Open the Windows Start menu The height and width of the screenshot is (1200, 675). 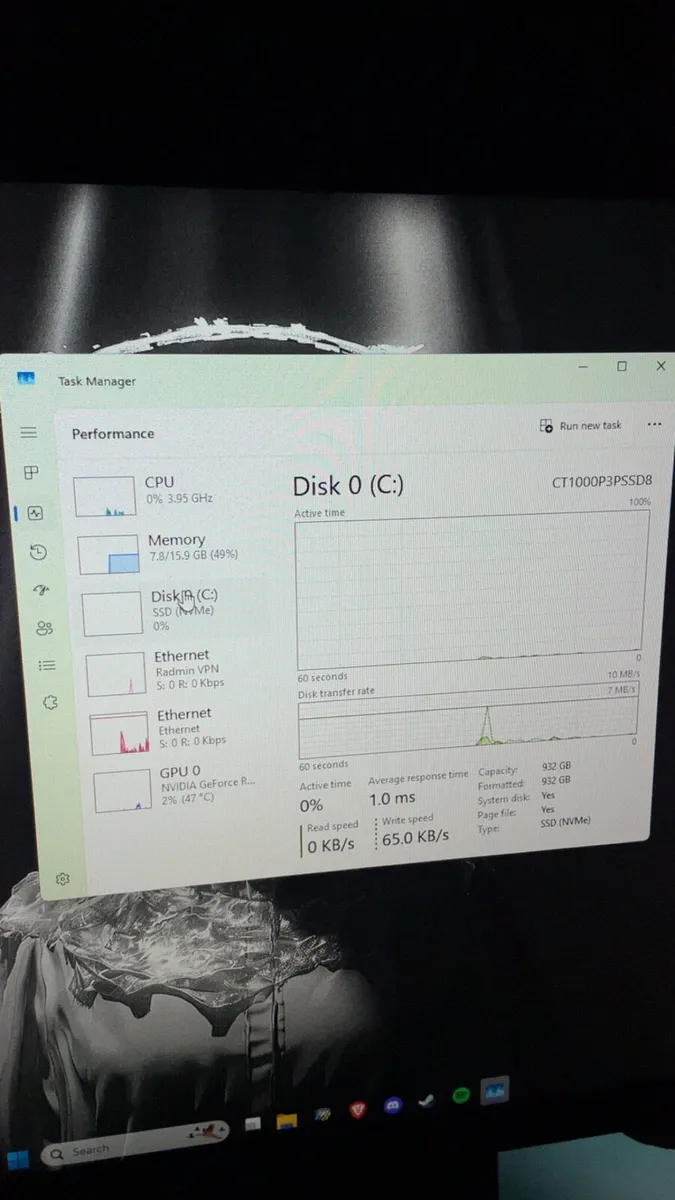[18, 1160]
